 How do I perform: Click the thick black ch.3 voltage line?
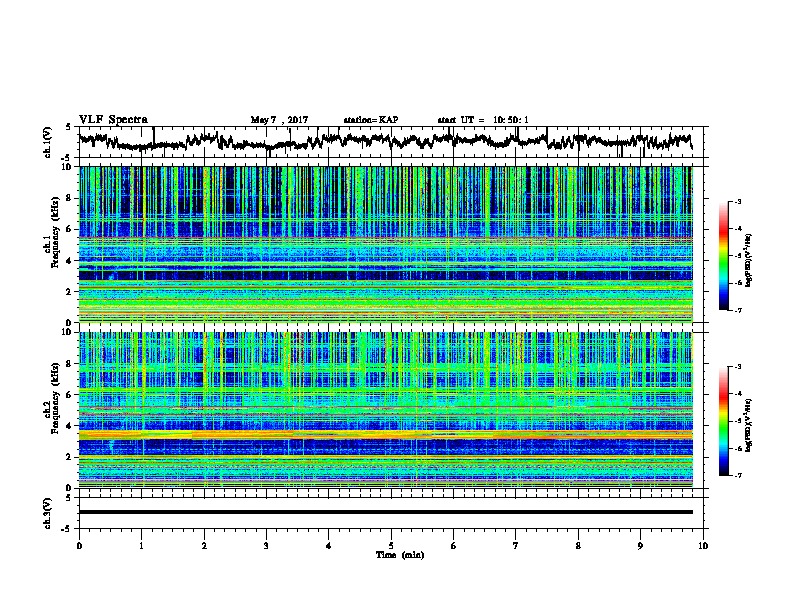pyautogui.click(x=385, y=512)
